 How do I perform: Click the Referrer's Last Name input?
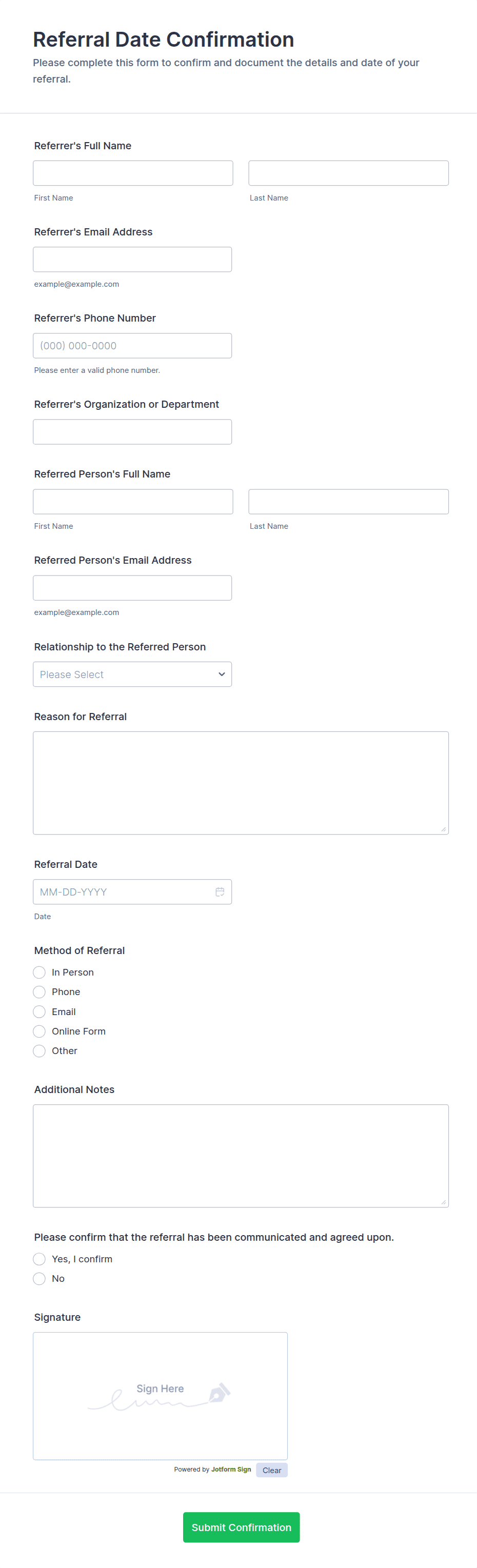(348, 173)
